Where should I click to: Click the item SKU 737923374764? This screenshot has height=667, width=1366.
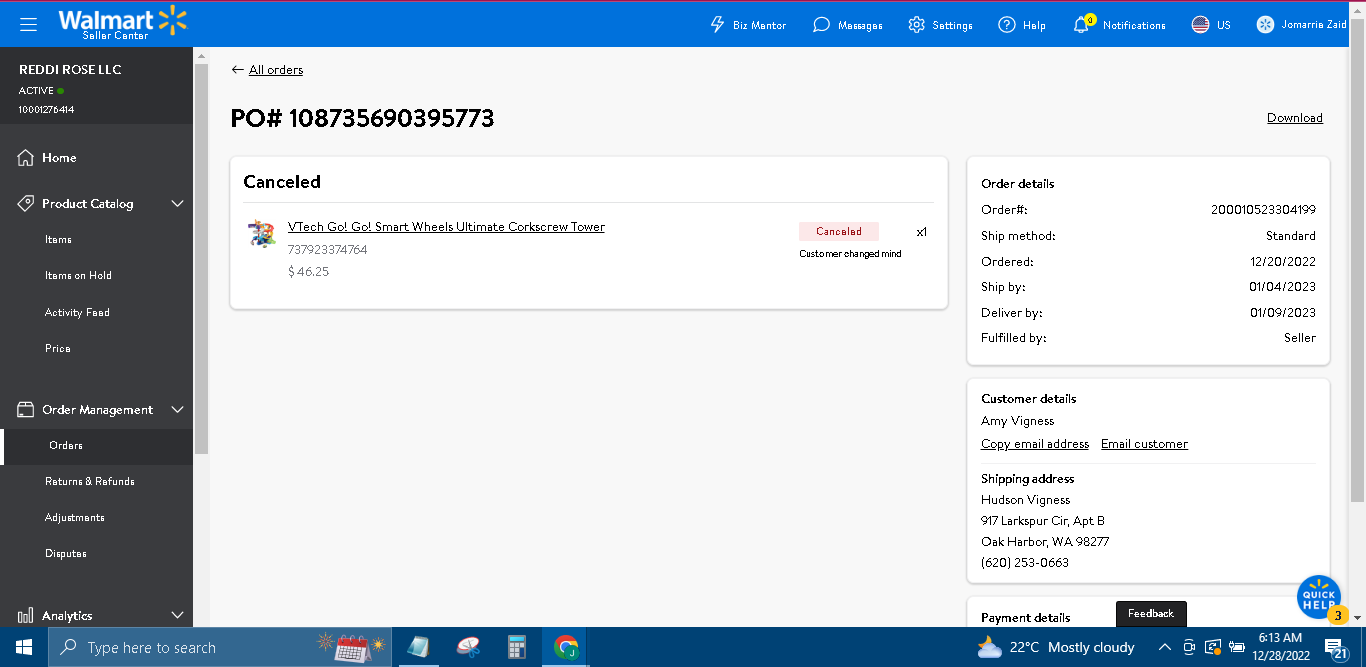click(327, 250)
